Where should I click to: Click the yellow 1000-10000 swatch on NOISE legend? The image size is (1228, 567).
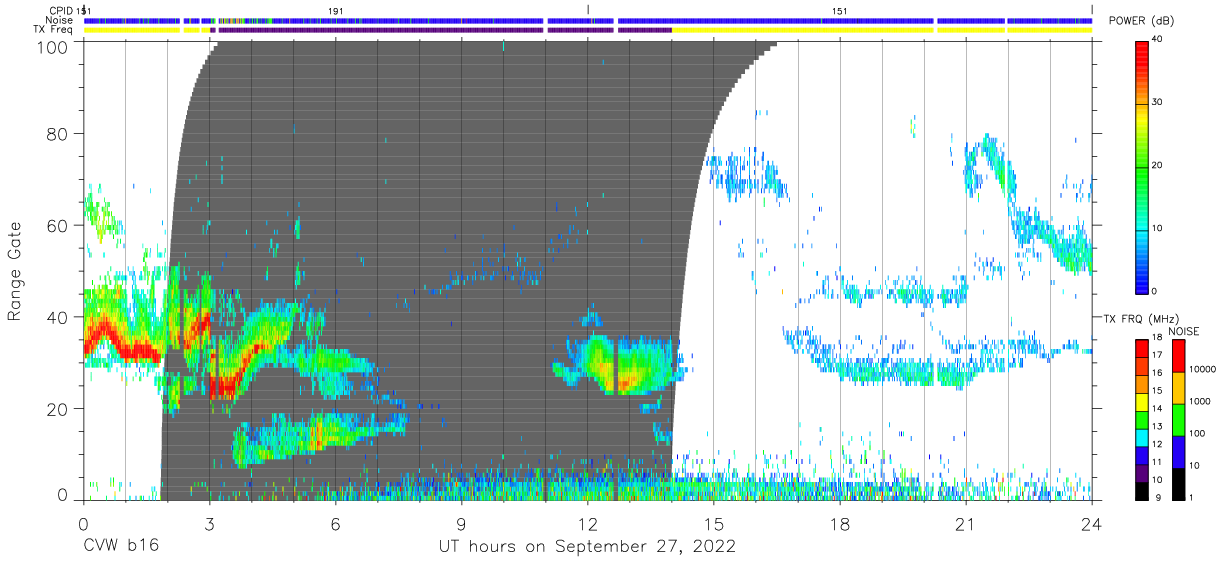pyautogui.click(x=1179, y=387)
